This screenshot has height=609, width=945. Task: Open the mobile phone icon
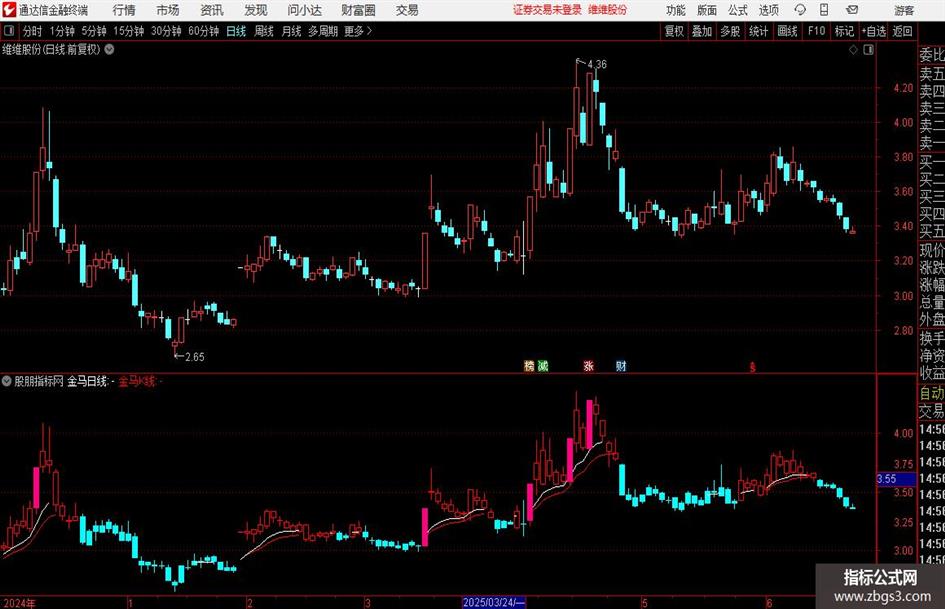click(x=824, y=10)
